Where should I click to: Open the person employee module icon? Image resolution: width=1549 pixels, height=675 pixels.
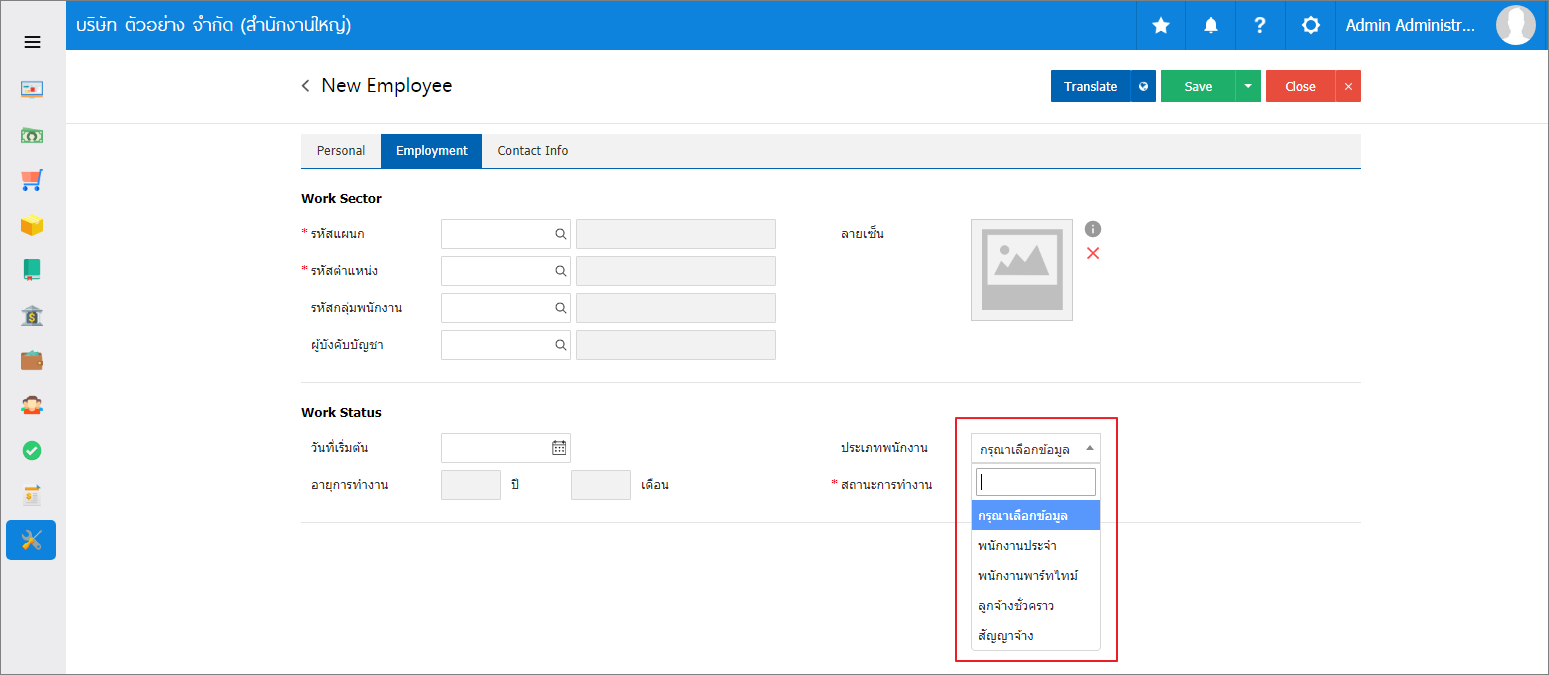coord(32,405)
